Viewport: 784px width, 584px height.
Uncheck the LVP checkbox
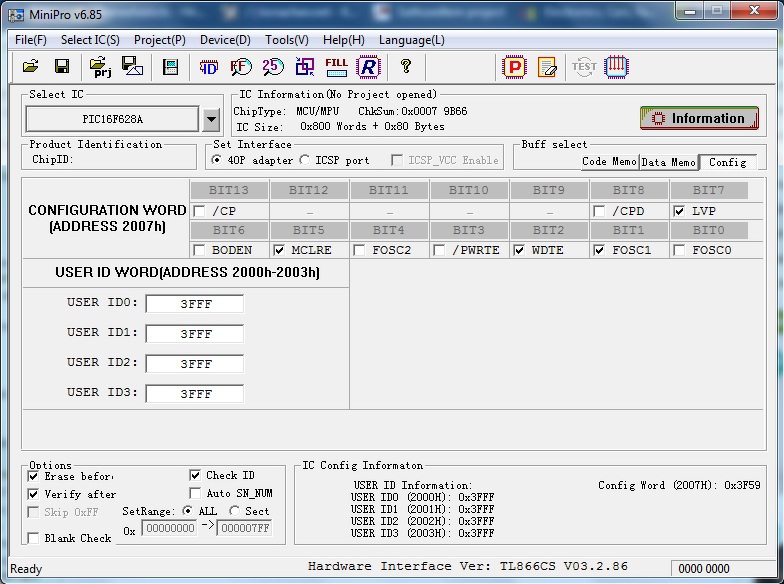679,211
